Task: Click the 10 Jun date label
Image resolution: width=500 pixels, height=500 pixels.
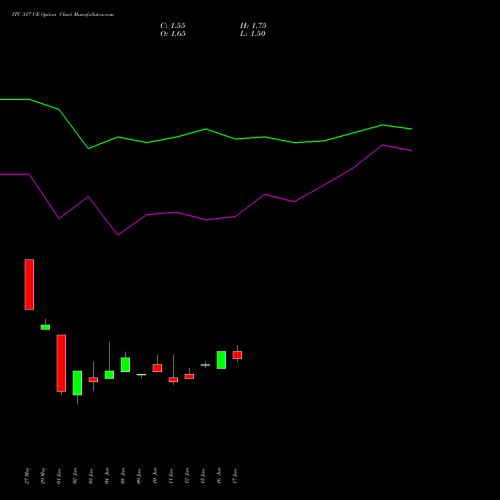Action: click(155, 476)
